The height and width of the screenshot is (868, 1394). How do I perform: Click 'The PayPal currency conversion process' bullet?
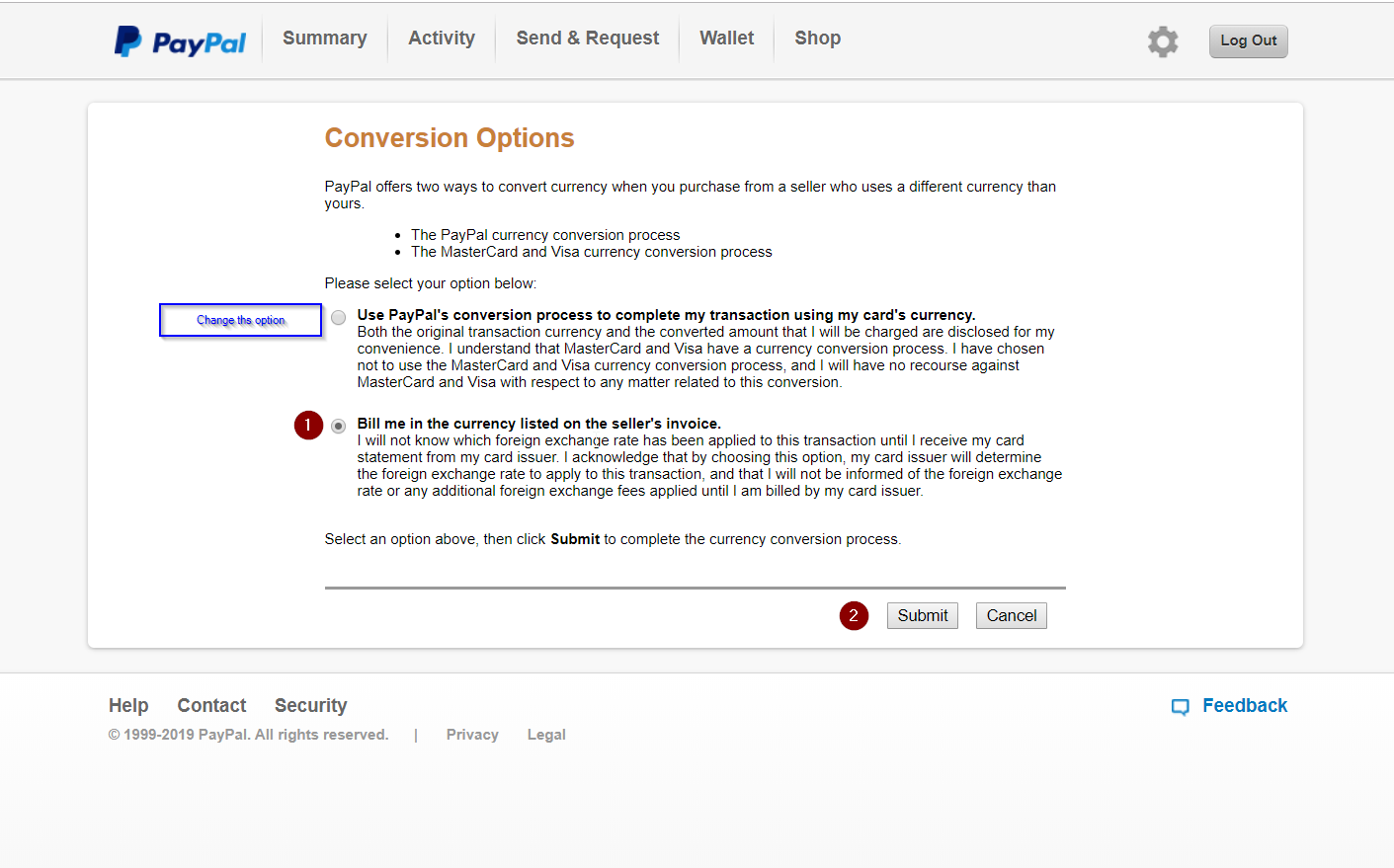point(545,235)
